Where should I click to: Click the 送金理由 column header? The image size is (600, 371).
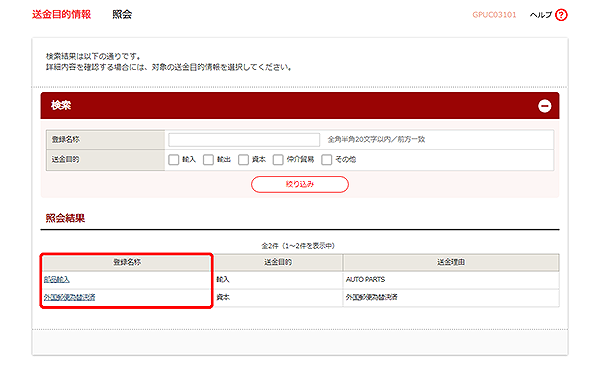(x=451, y=262)
